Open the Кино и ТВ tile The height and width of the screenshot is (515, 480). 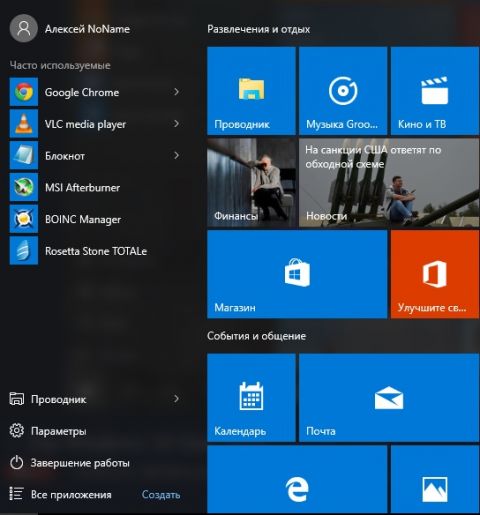(435, 91)
